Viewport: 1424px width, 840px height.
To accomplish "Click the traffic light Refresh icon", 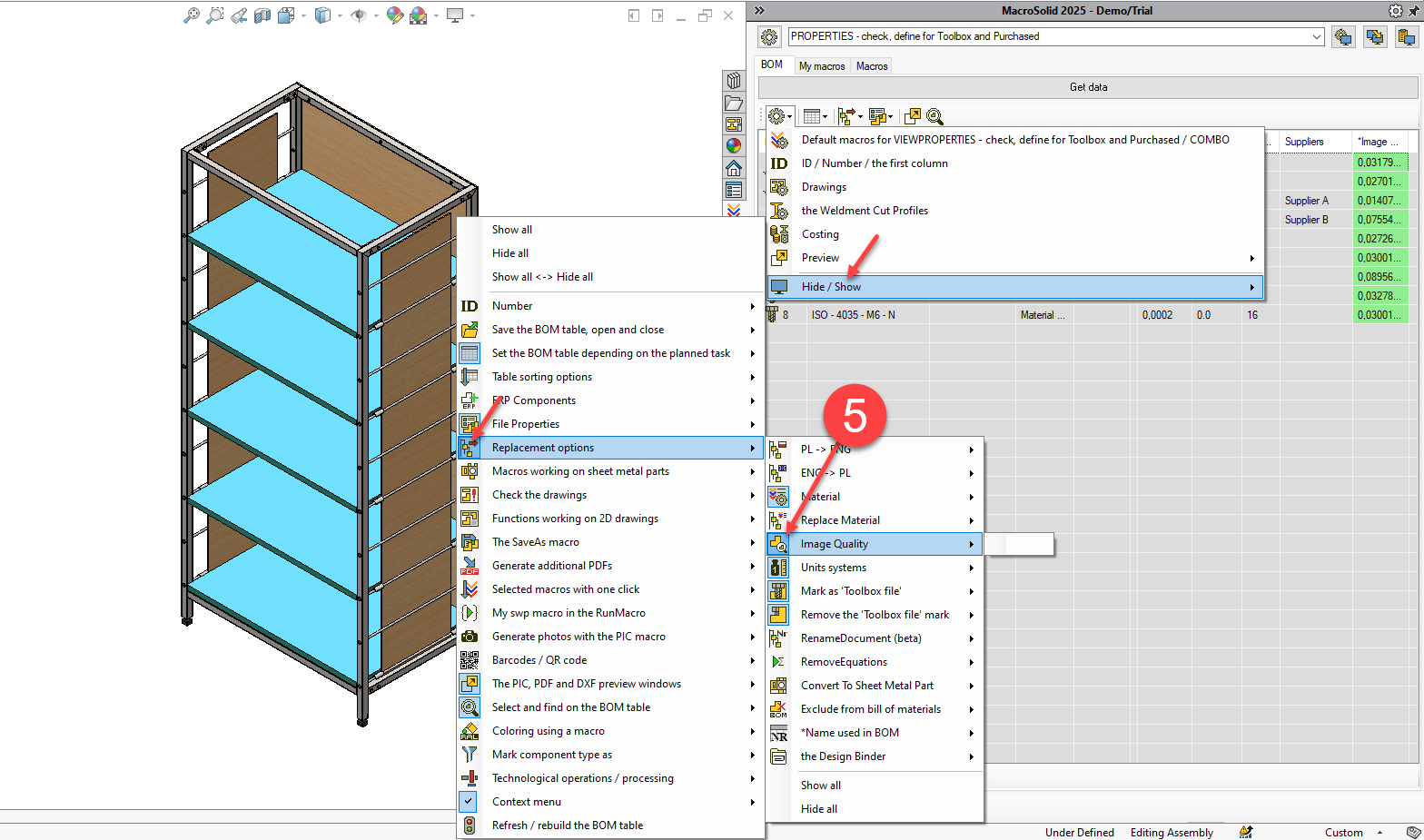I will click(x=470, y=825).
